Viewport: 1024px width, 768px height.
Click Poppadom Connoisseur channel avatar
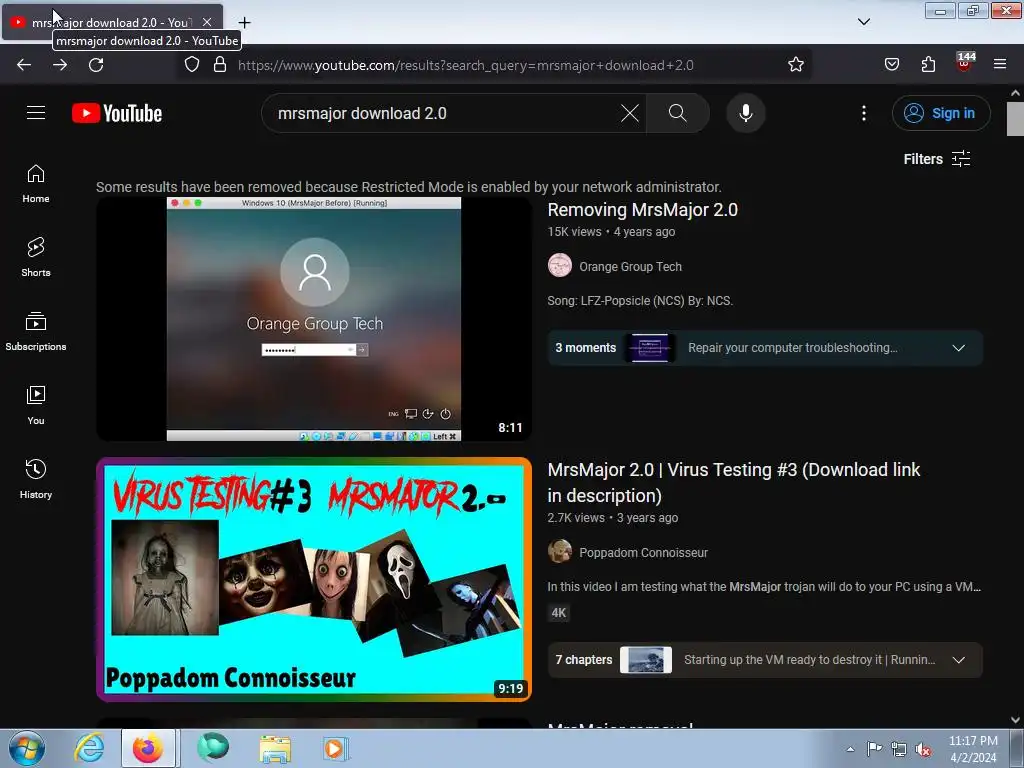coord(560,552)
